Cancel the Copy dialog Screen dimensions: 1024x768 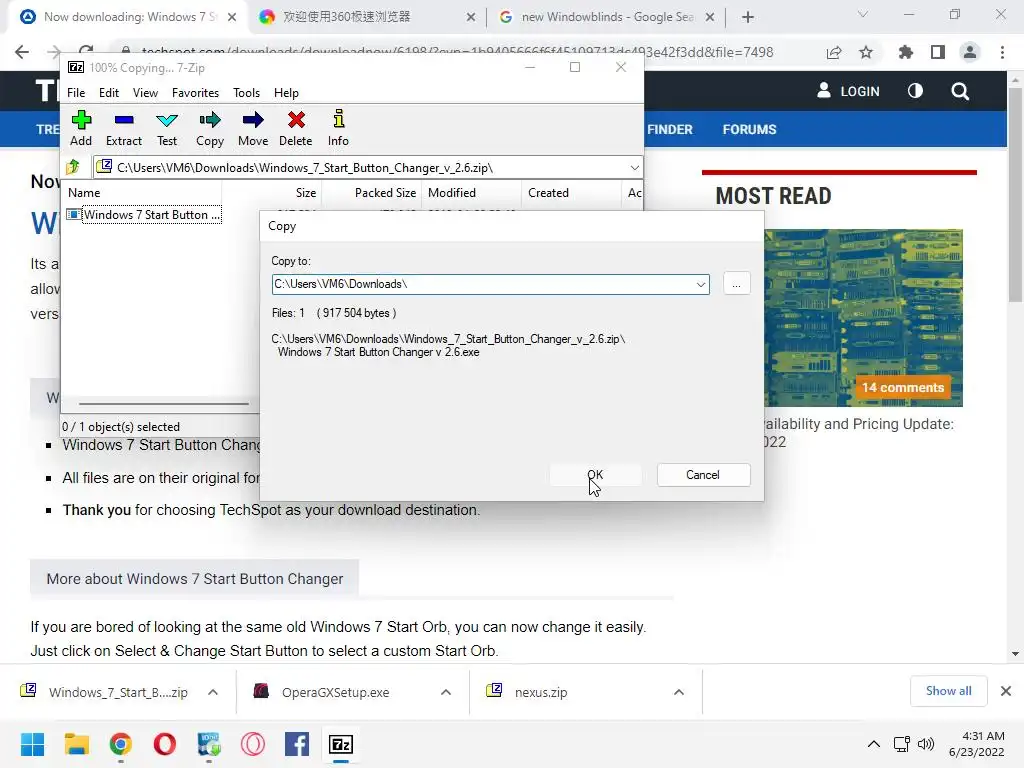click(703, 475)
